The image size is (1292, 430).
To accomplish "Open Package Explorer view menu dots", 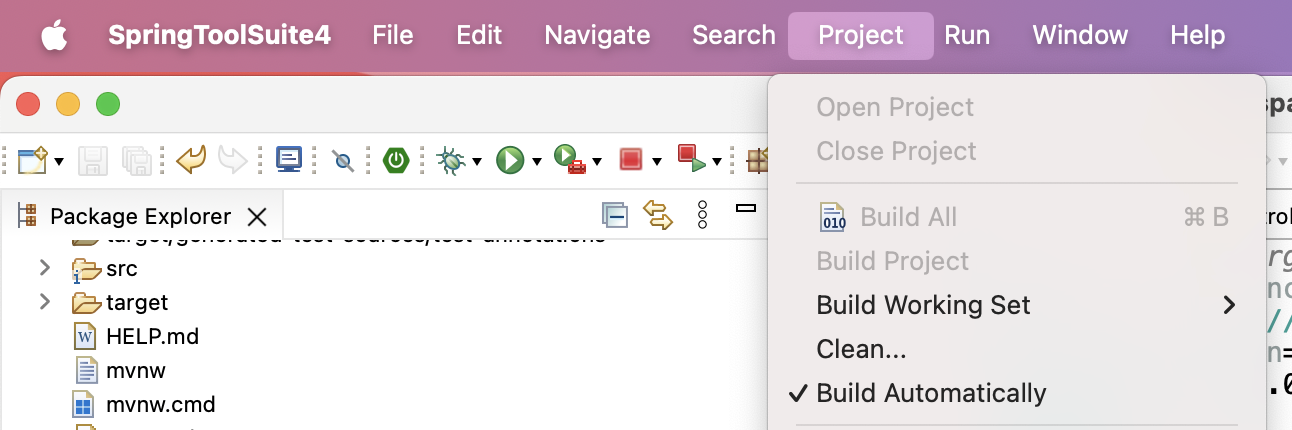I will click(x=702, y=215).
